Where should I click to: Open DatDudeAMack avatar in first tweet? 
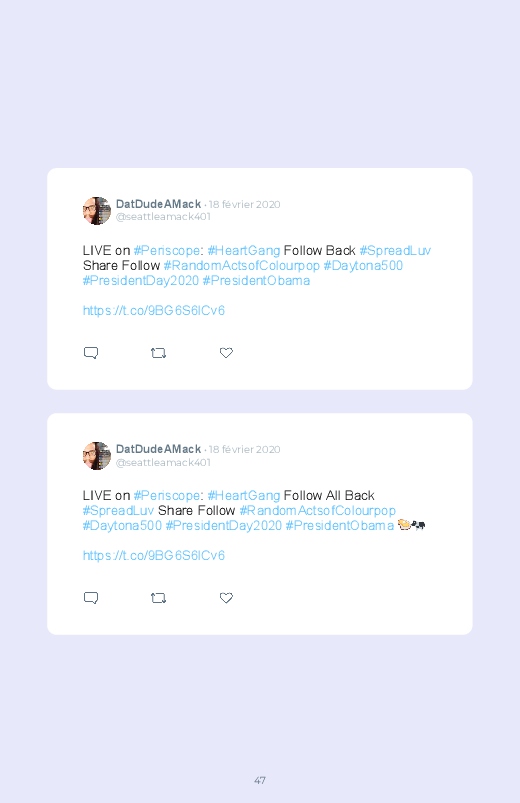97,210
